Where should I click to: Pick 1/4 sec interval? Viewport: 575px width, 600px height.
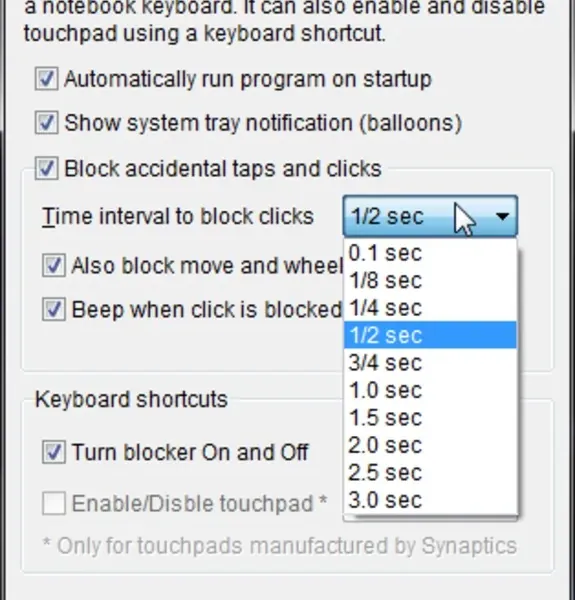(x=430, y=308)
